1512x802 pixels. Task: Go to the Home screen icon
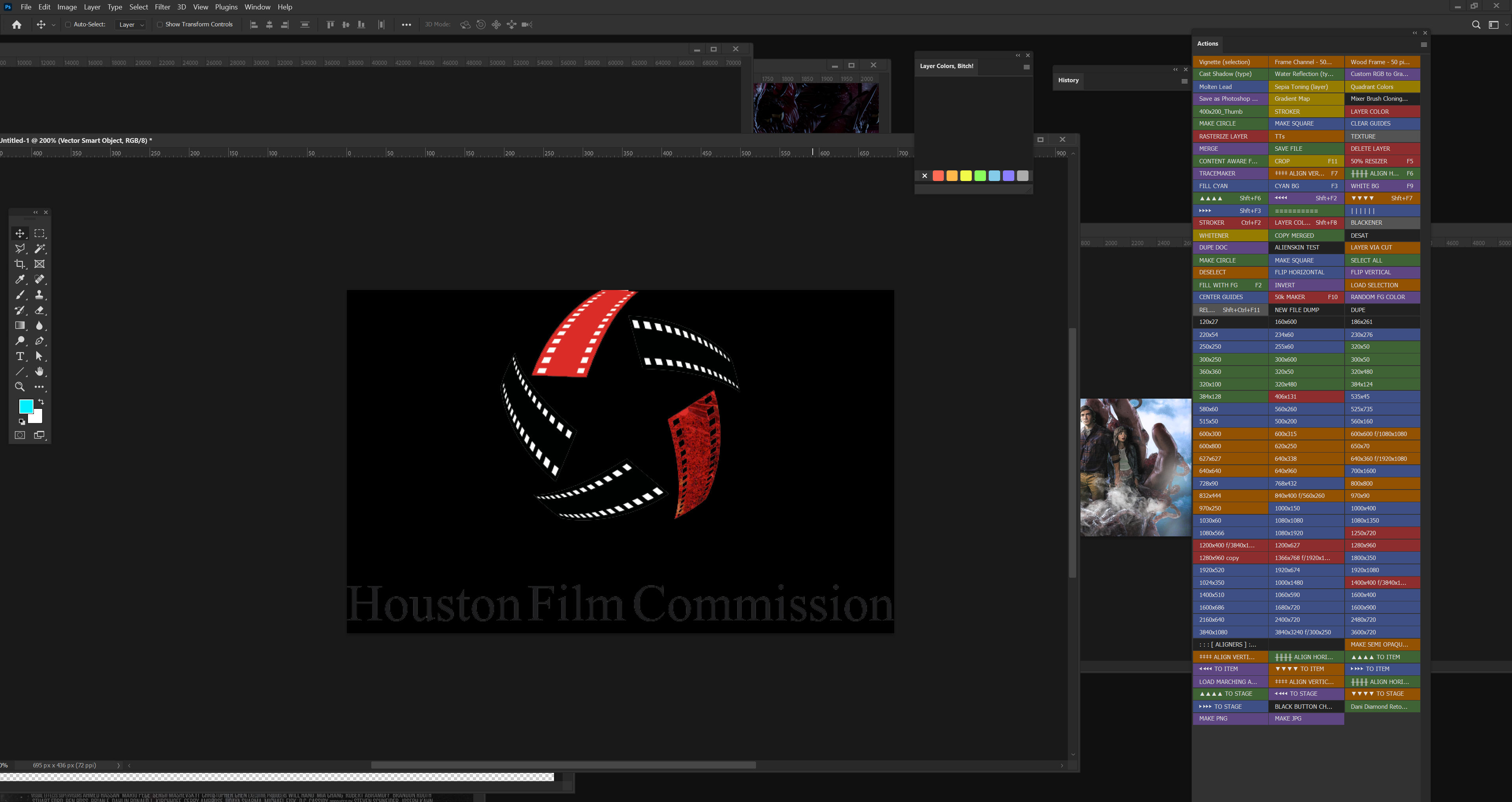coord(17,25)
